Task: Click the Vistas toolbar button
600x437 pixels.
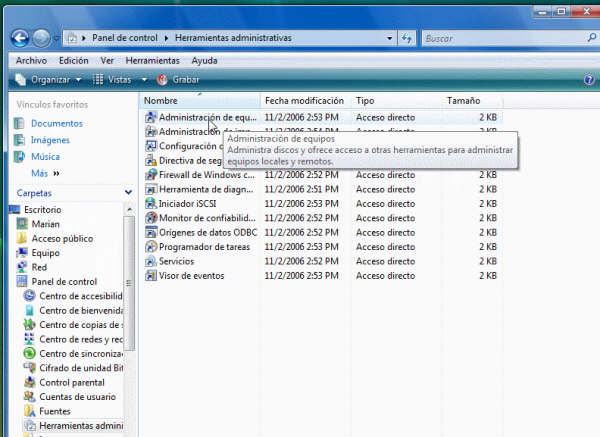Action: 112,80
